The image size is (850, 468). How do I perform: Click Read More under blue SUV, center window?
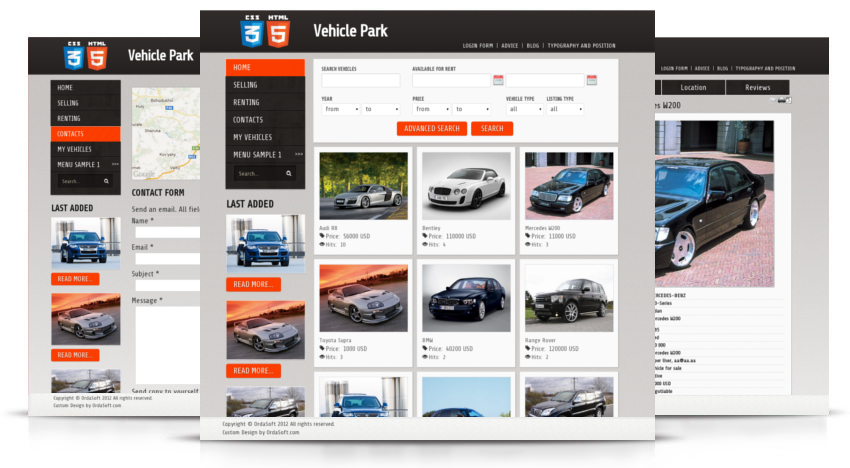point(253,284)
